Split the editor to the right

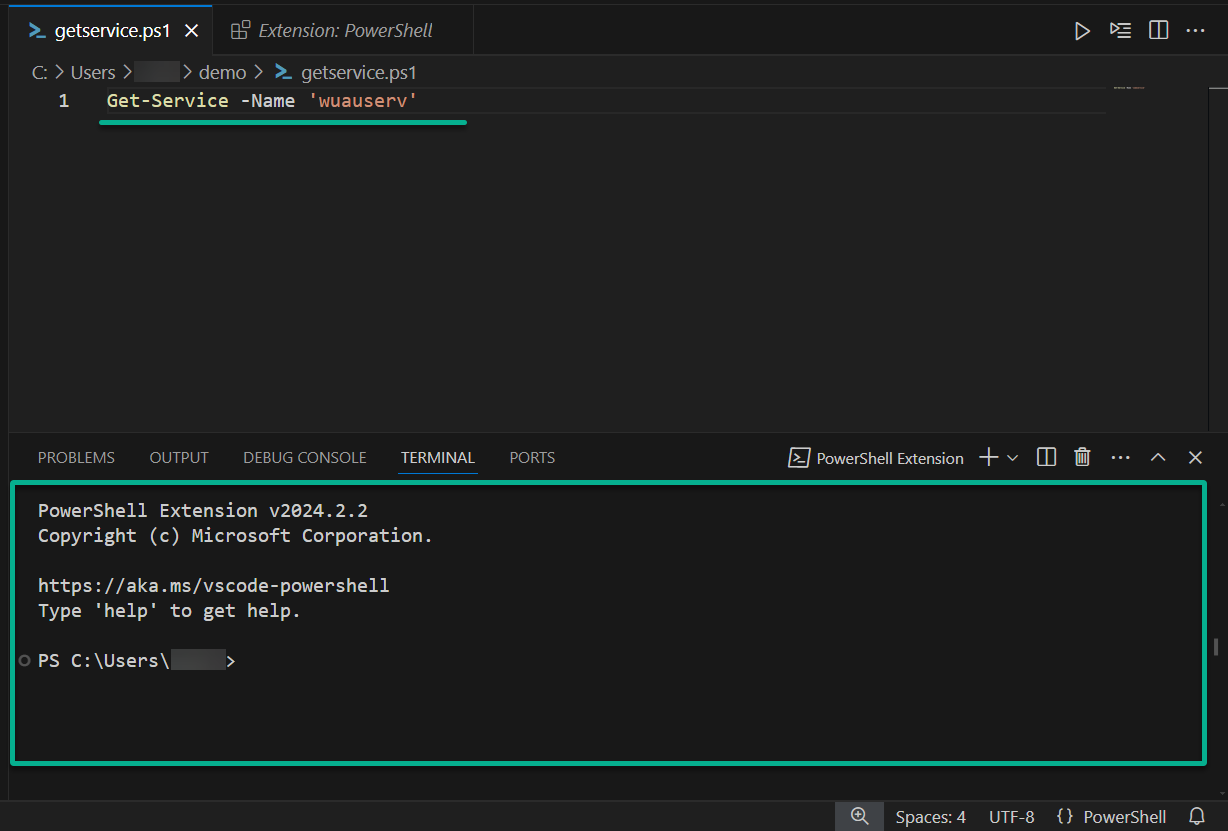(x=1158, y=31)
